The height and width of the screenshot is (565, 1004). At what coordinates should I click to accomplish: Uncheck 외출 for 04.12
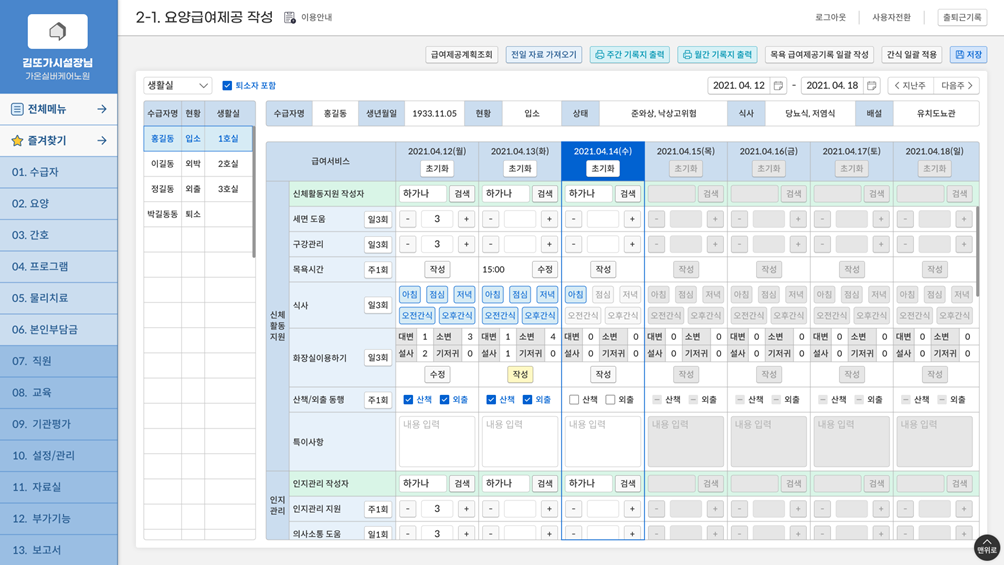444,400
